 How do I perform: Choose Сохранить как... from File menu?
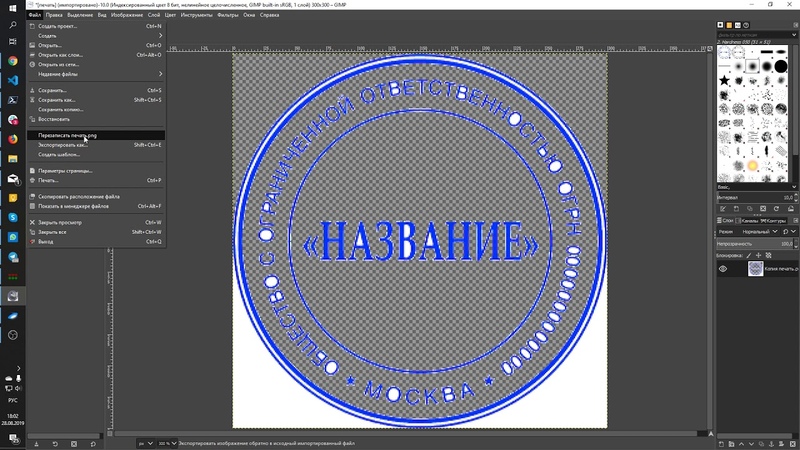pyautogui.click(x=96, y=100)
